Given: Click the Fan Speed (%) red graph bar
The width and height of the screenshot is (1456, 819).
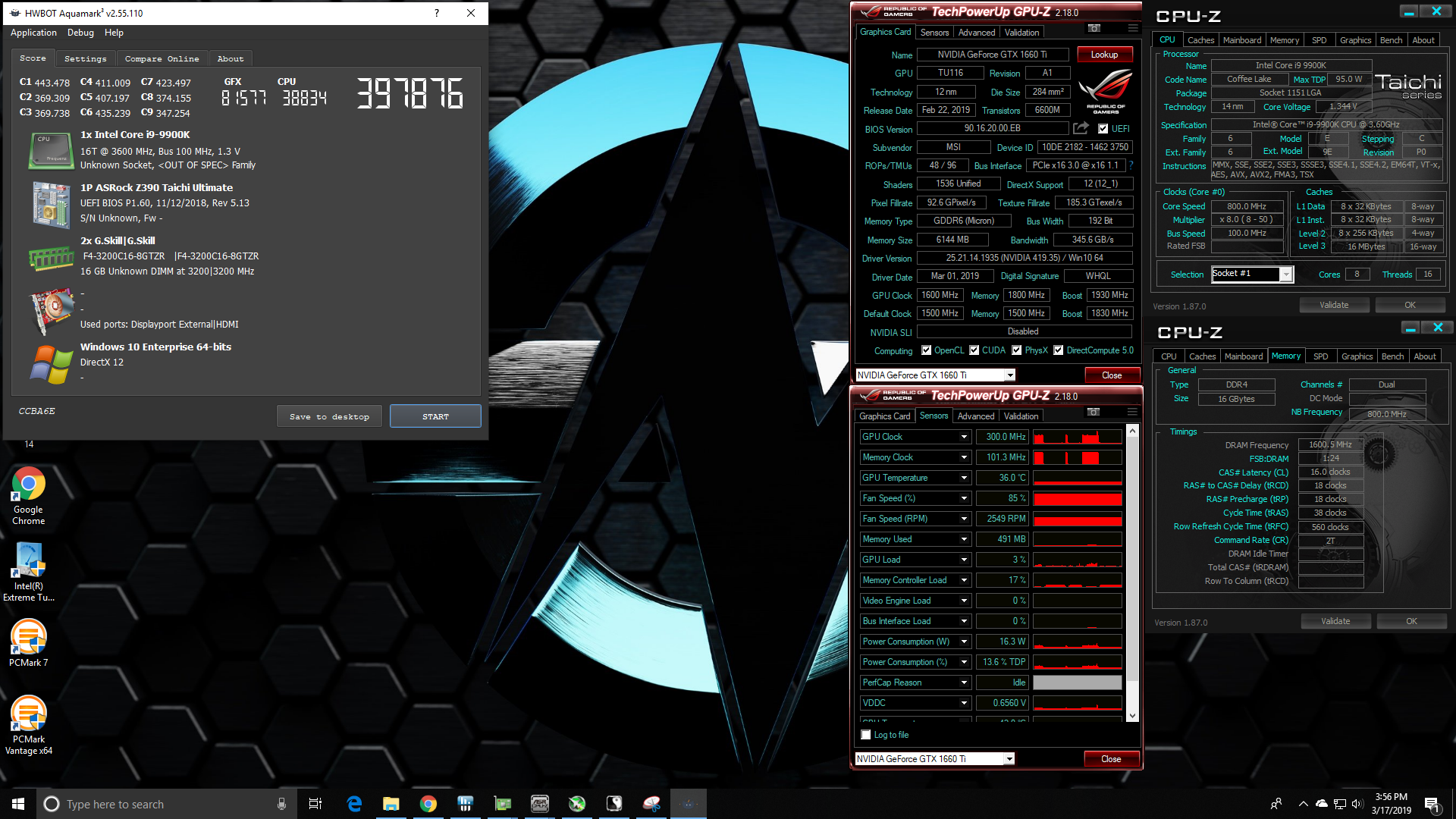Looking at the screenshot, I should click(1077, 498).
